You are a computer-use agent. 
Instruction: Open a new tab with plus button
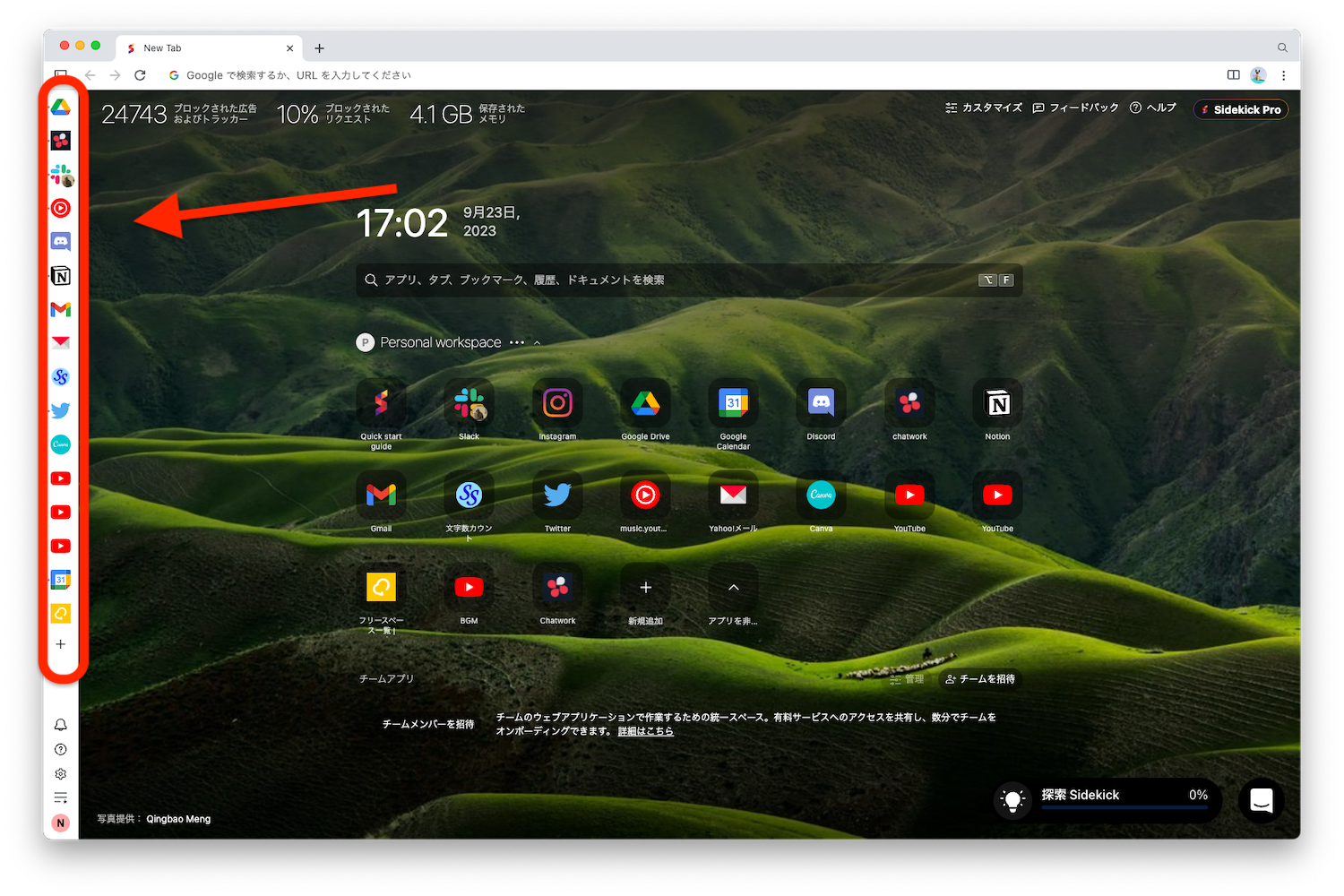319,48
